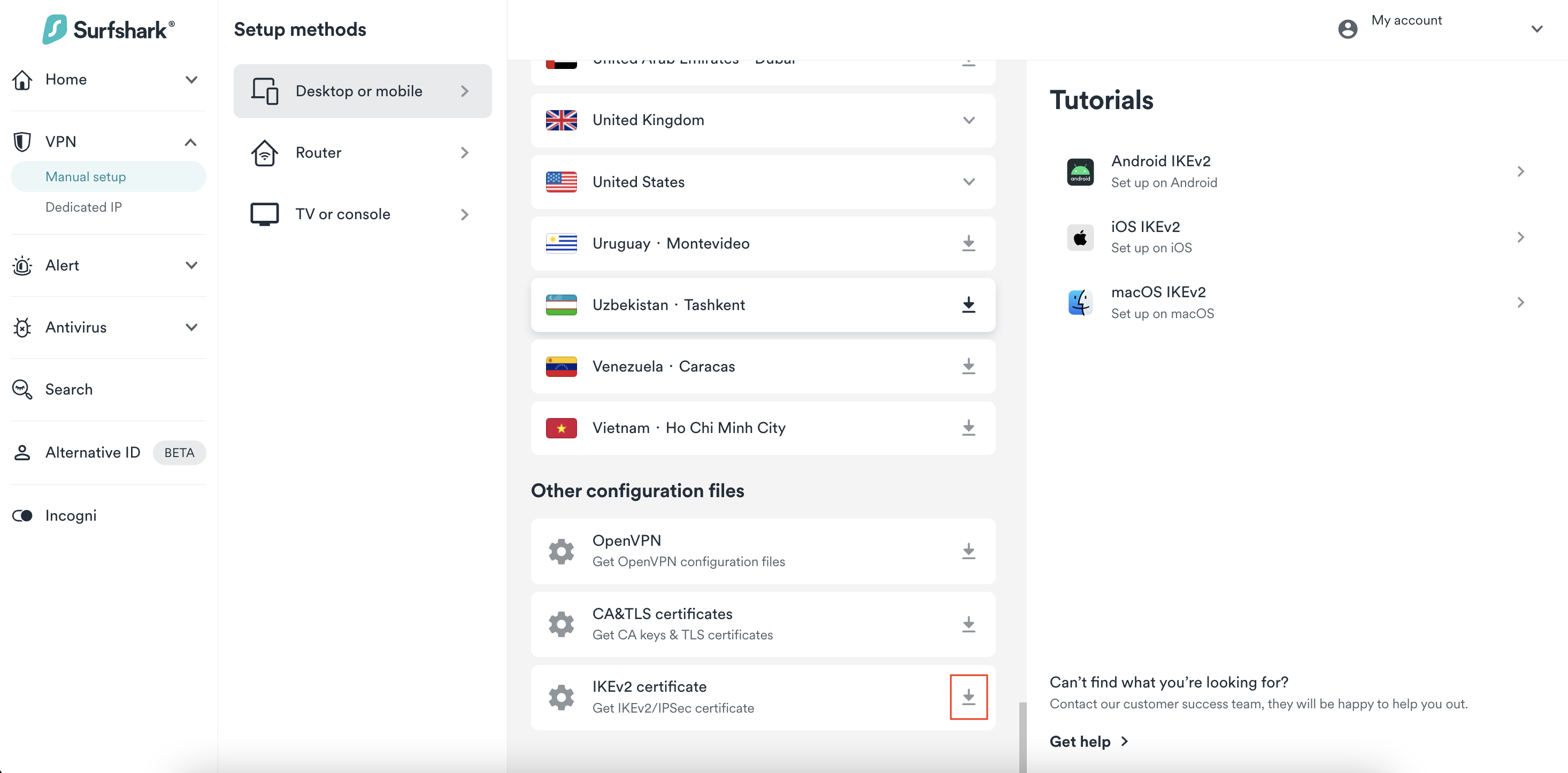Click the OpenVPN gear icon

click(561, 552)
